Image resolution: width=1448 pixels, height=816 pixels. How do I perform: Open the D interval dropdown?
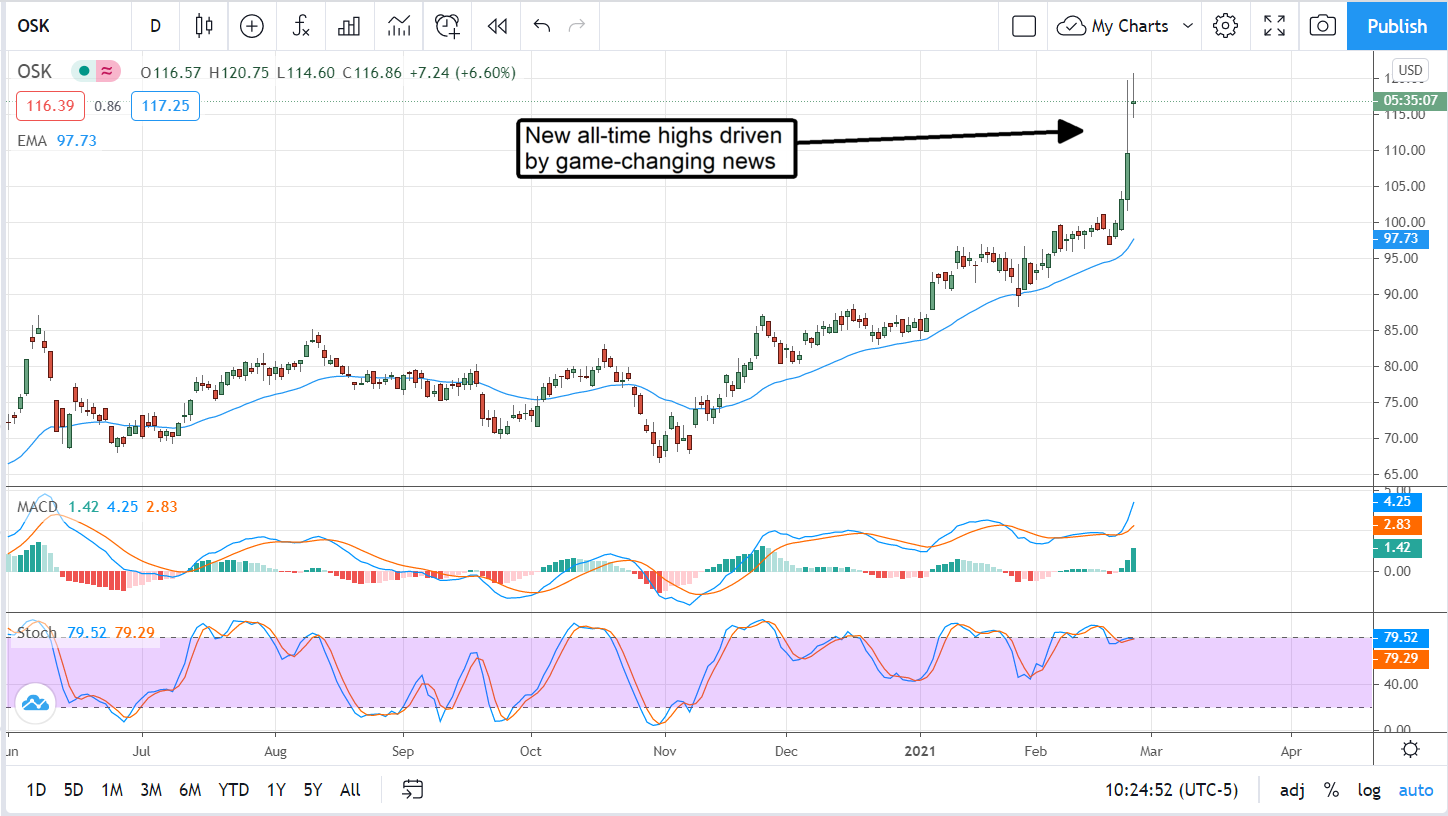[x=155, y=26]
